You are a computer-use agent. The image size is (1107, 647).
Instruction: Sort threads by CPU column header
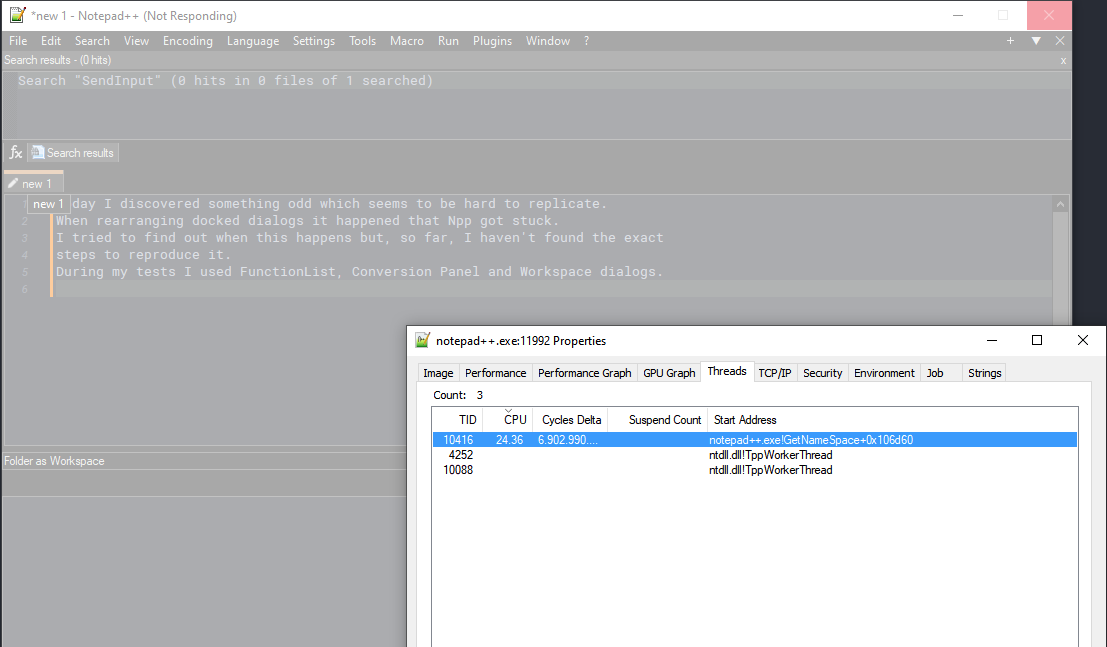point(508,420)
